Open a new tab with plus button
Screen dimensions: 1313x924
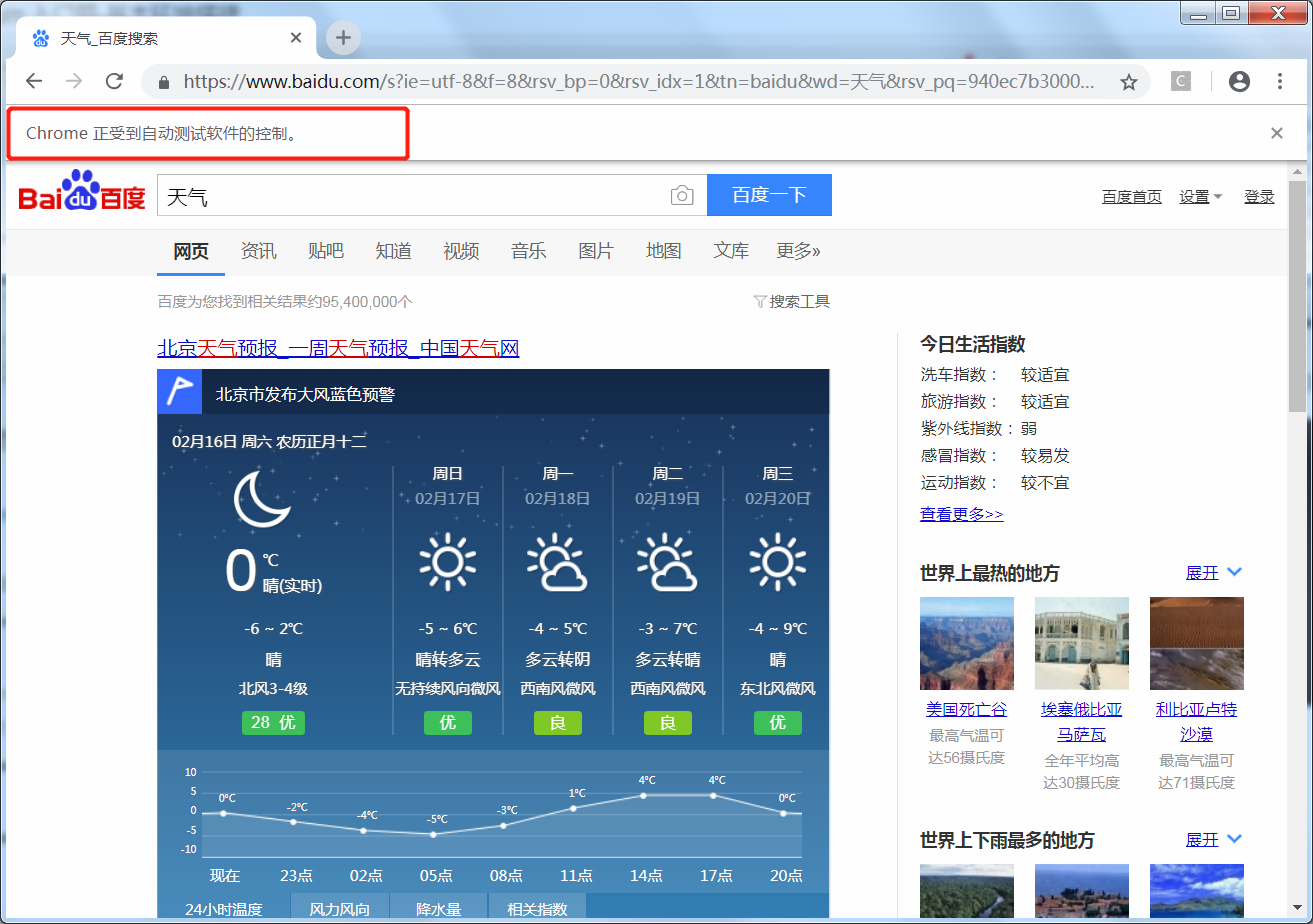coord(343,38)
